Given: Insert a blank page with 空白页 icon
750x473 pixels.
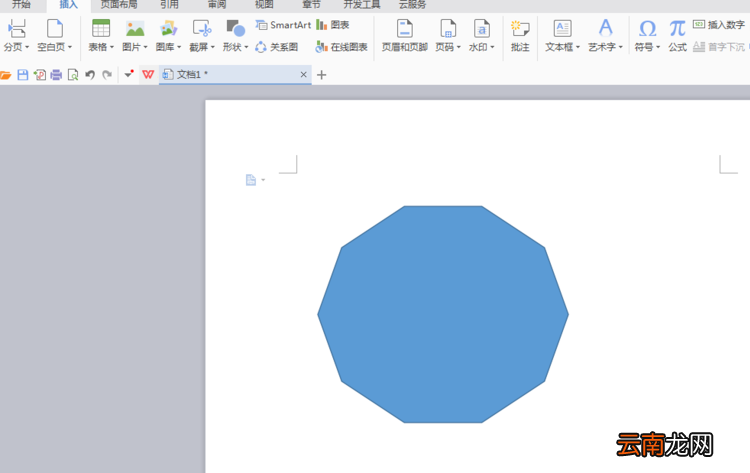Looking at the screenshot, I should (55, 29).
